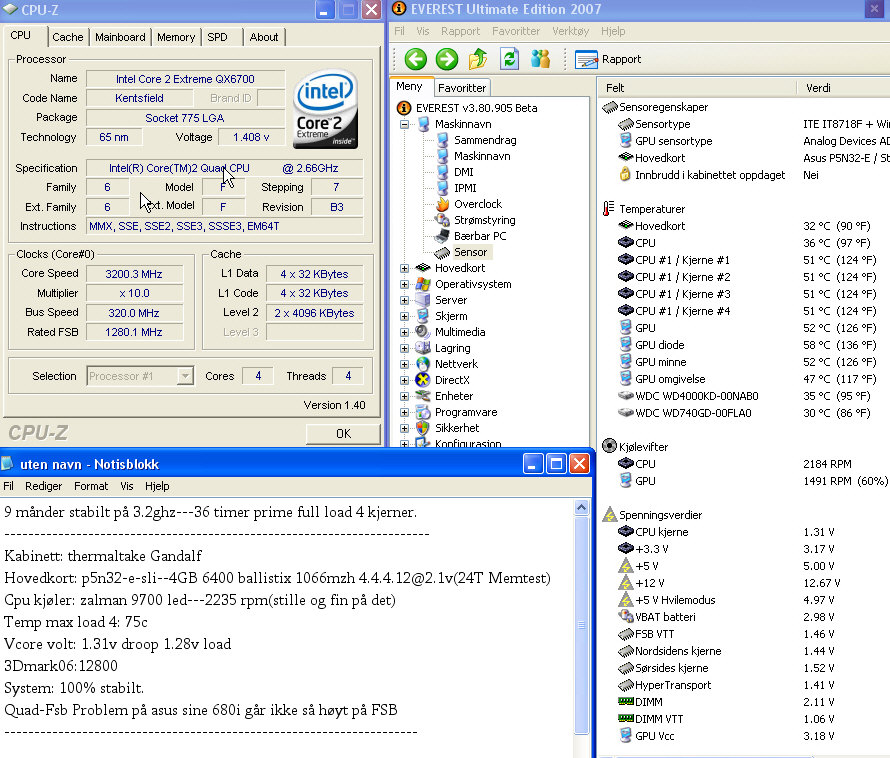The width and height of the screenshot is (890, 758).
Task: Click the WDC WD4000KD-00NAB0 drive icon
Action: 625,396
